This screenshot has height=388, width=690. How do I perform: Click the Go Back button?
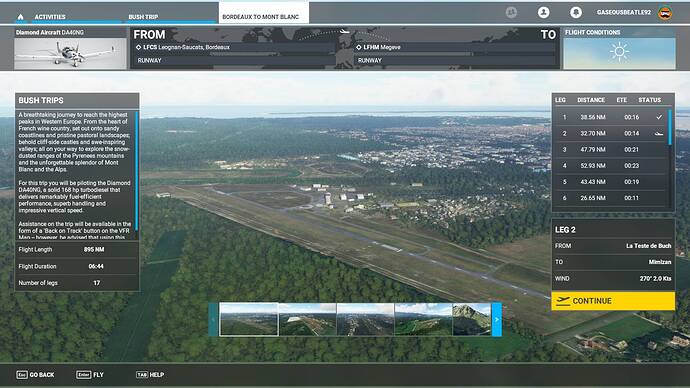(x=35, y=375)
